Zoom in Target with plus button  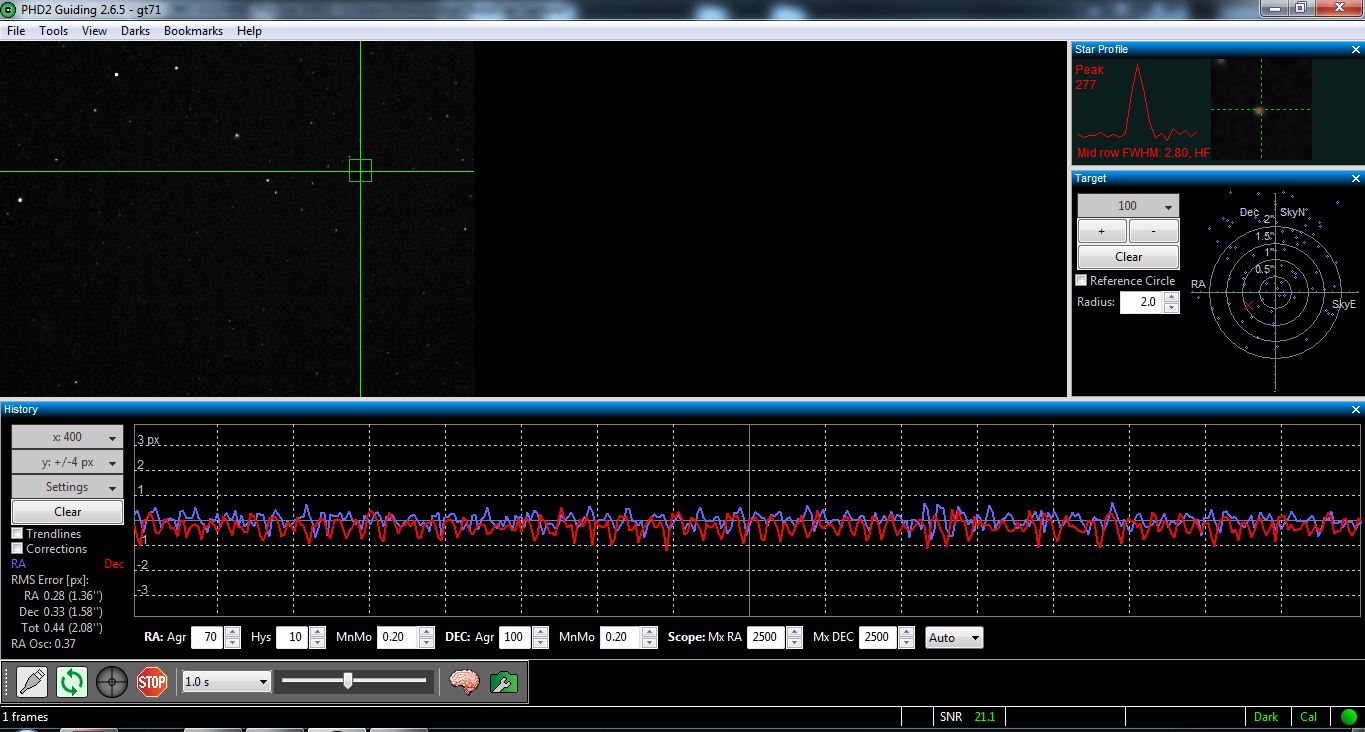point(1102,231)
